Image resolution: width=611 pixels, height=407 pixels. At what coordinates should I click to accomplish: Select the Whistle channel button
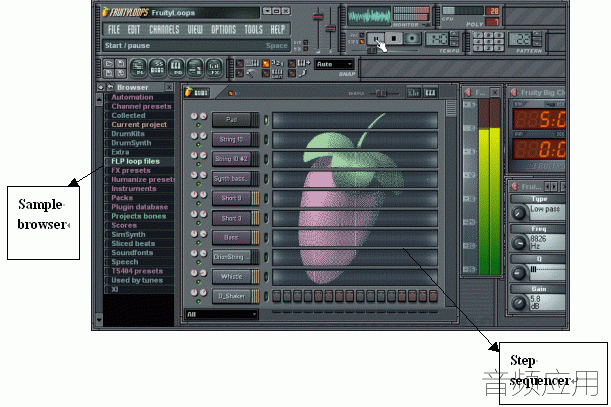(x=231, y=277)
